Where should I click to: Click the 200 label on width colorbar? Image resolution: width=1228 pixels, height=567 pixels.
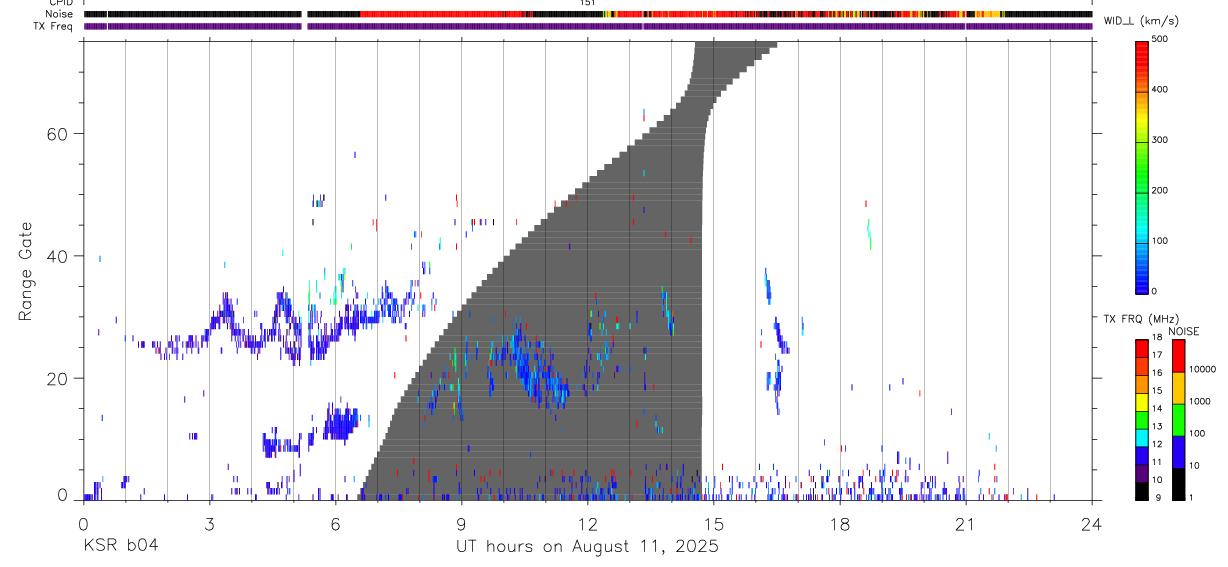point(1160,190)
